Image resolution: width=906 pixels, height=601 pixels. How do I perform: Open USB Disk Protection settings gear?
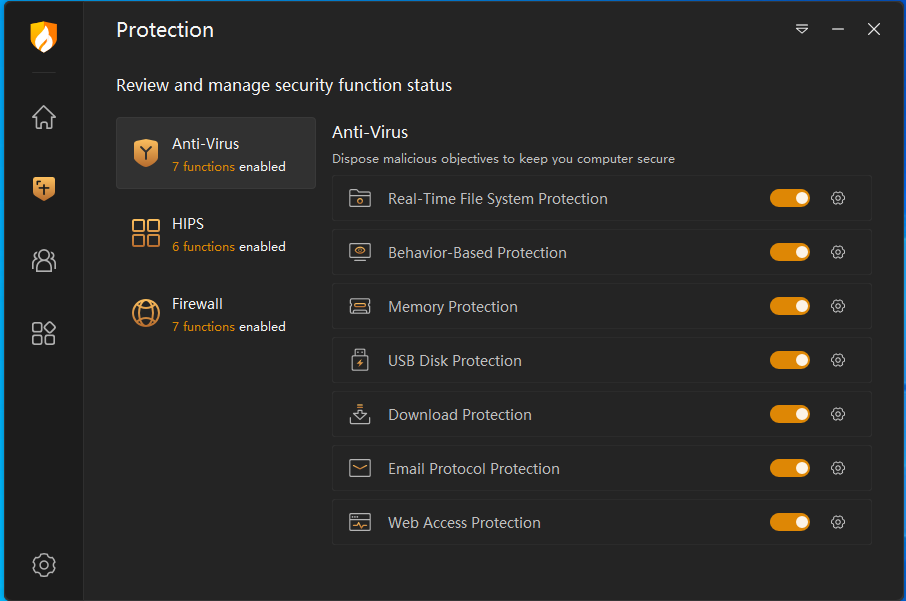point(838,360)
